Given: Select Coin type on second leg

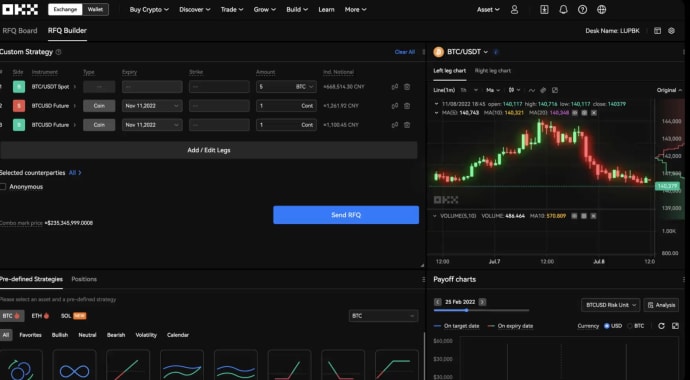Looking at the screenshot, I should coord(99,106).
